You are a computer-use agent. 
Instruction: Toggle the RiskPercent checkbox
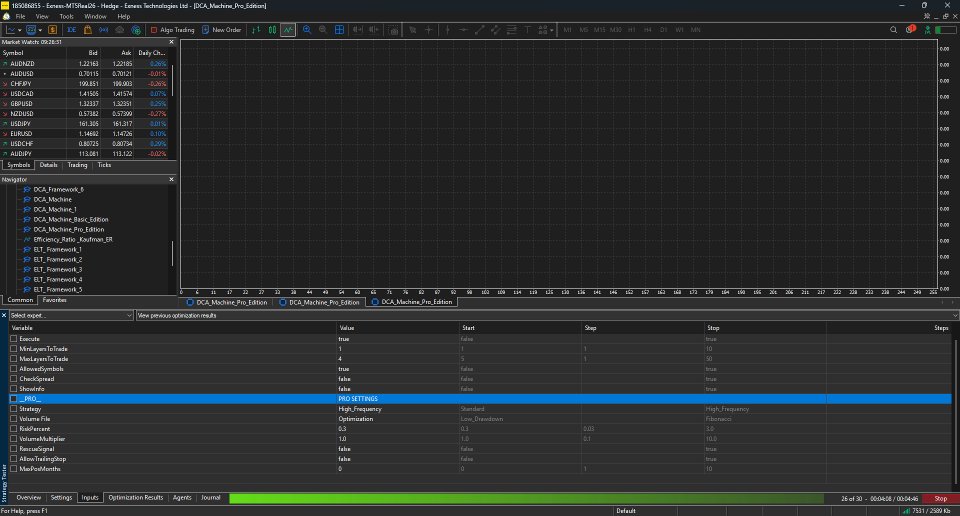click(x=13, y=428)
